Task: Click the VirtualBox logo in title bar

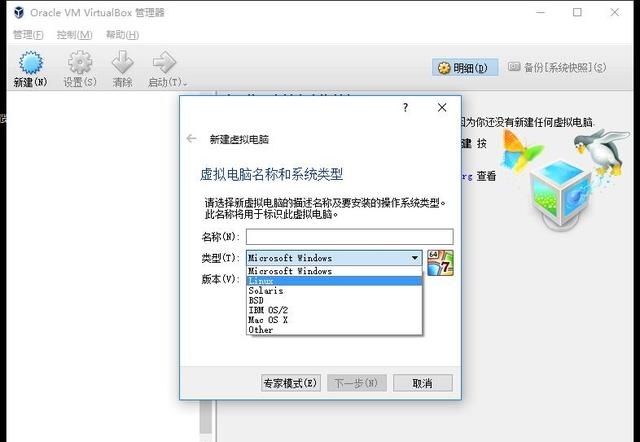Action: point(18,12)
